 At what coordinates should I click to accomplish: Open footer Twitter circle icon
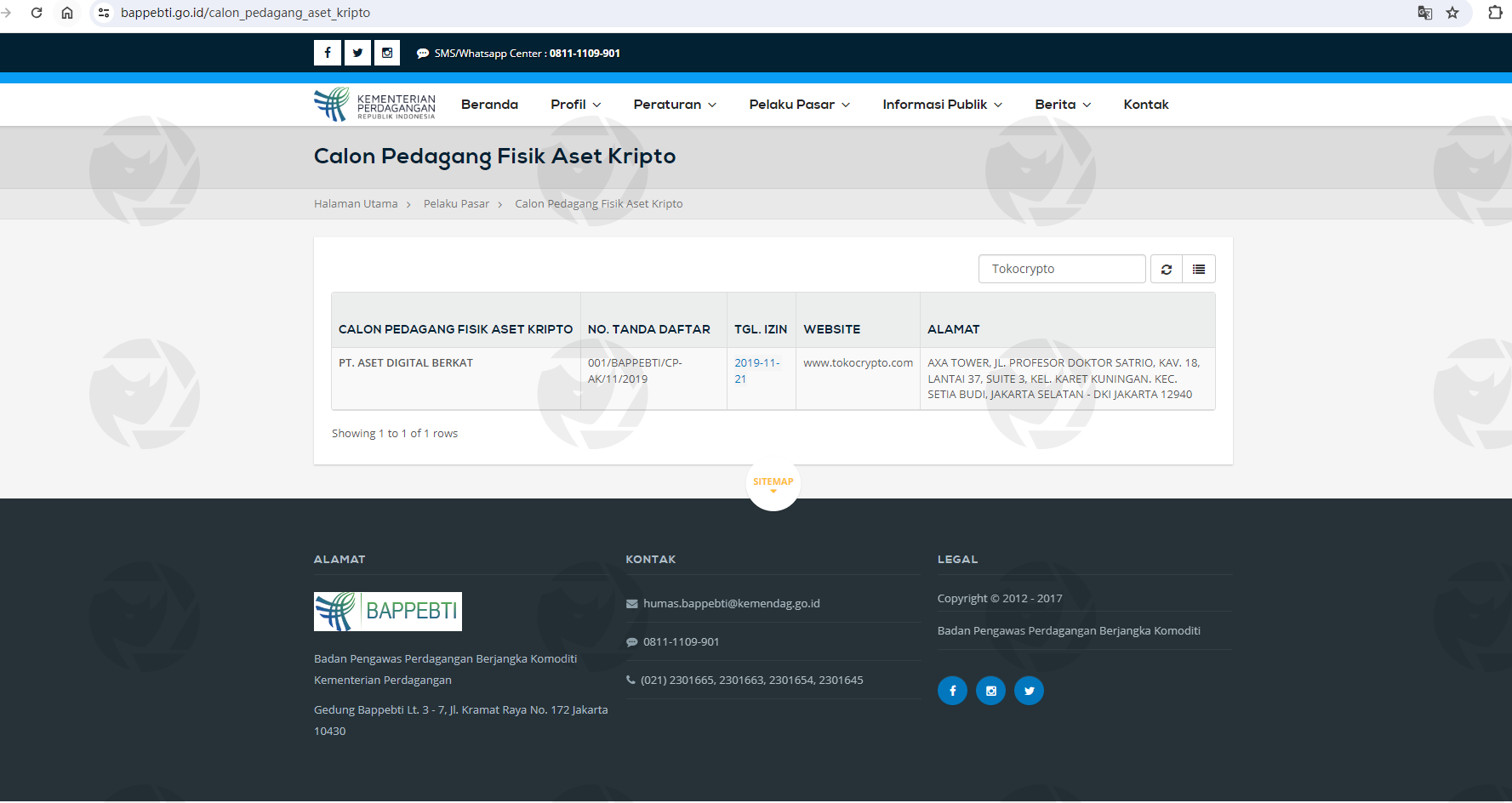tap(1029, 691)
